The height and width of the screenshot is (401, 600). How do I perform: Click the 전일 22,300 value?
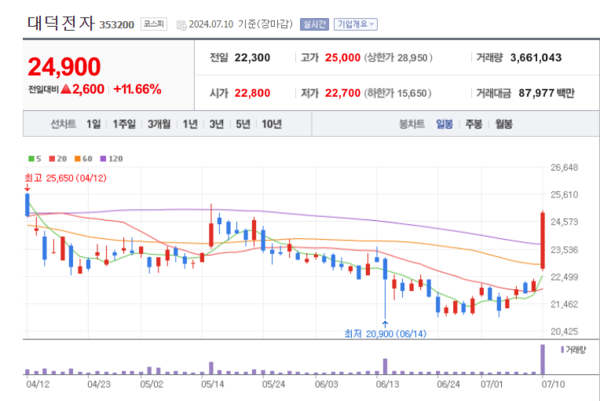252,58
